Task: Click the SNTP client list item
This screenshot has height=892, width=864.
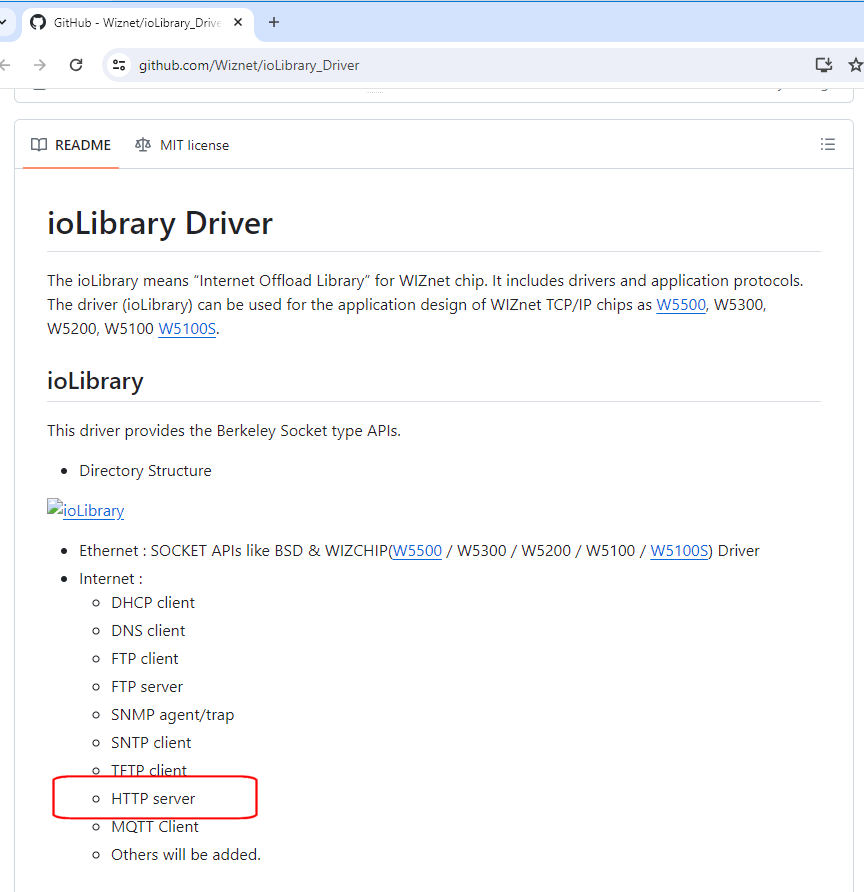Action: (151, 742)
